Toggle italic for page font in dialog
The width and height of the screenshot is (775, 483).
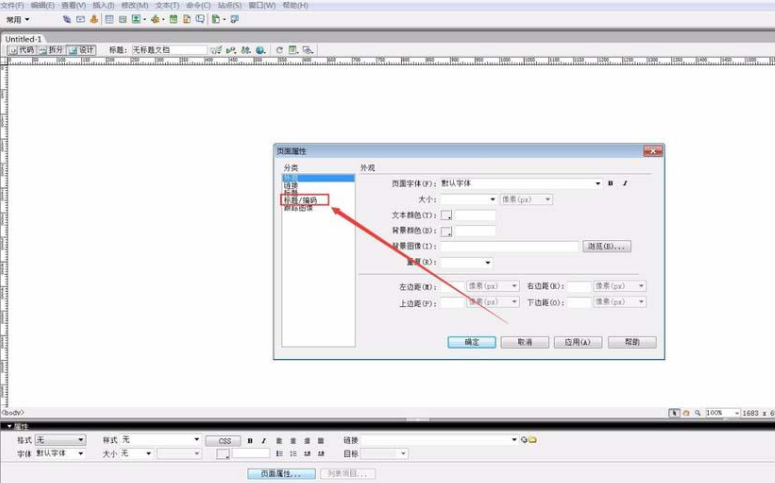point(625,183)
